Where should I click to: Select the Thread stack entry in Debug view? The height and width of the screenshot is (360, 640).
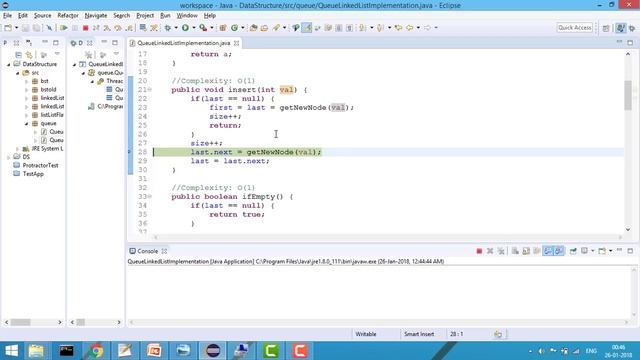(x=114, y=81)
